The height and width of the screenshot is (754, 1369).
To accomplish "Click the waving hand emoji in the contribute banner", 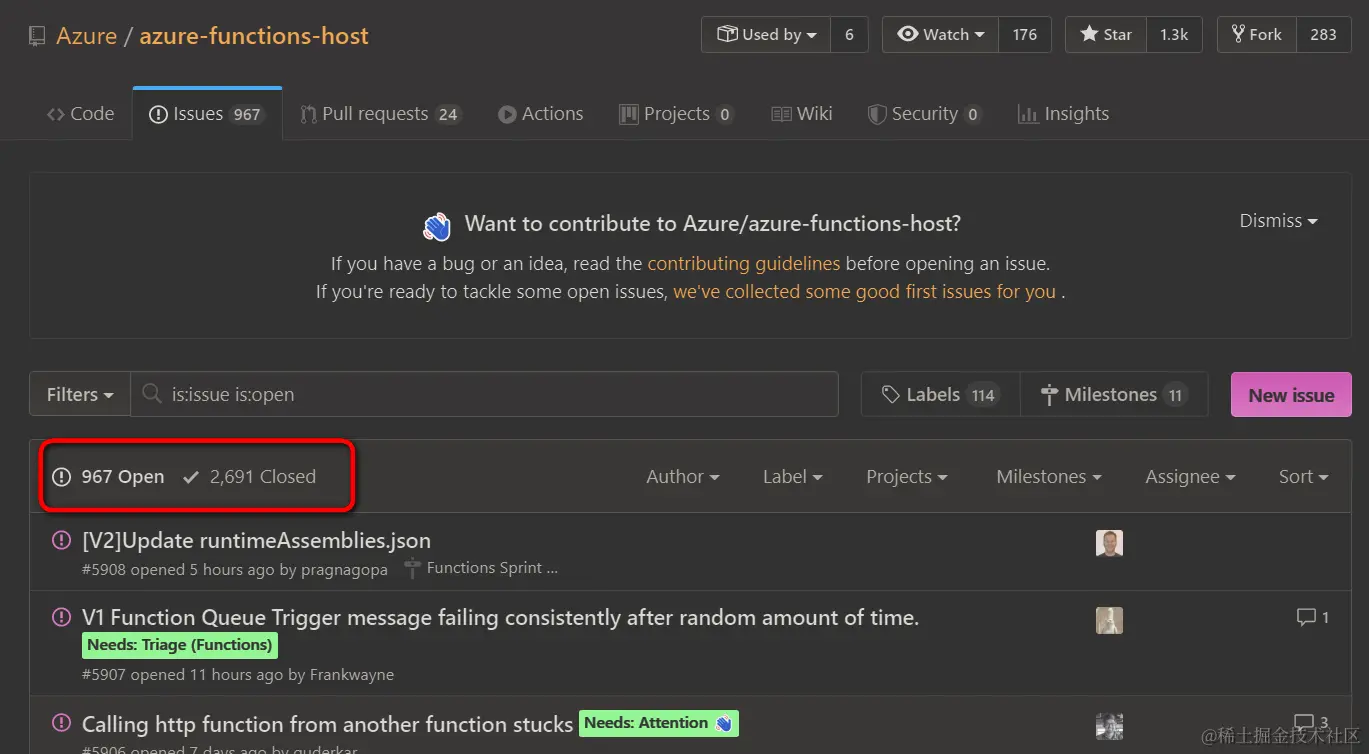I will 437,227.
